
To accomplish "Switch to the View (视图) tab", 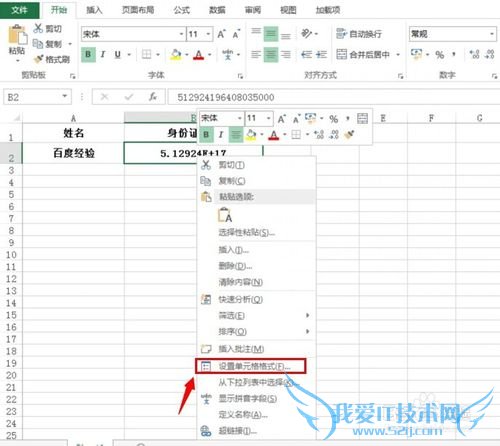I will pos(288,10).
